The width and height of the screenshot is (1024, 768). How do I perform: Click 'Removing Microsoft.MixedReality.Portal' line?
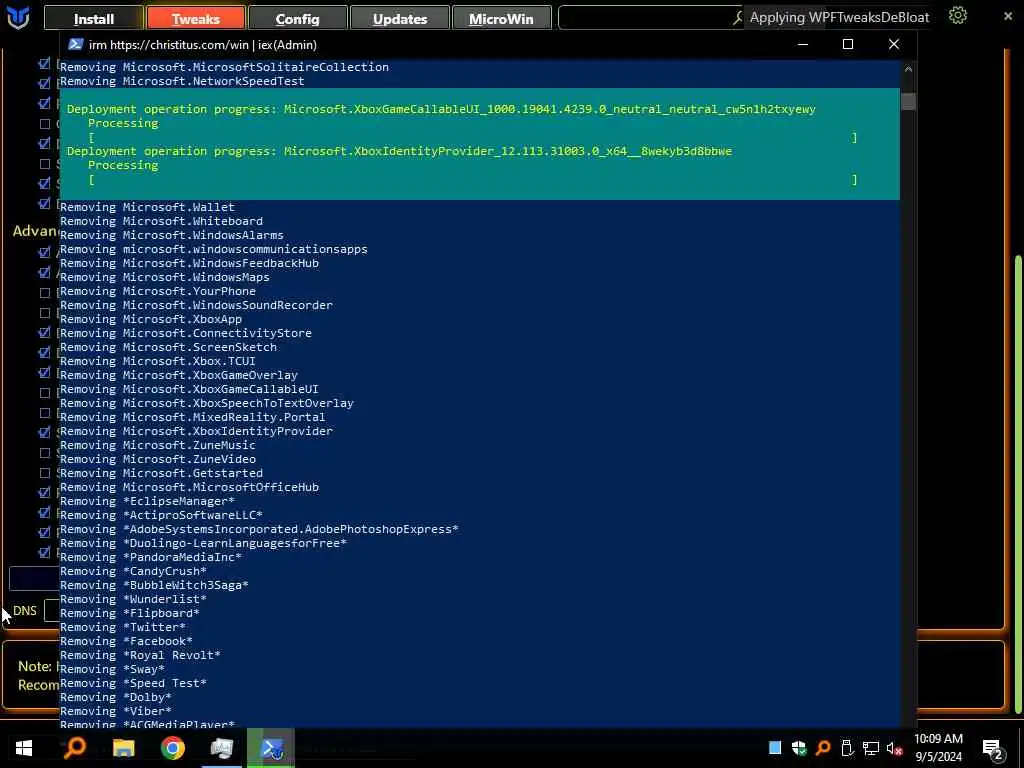point(193,417)
